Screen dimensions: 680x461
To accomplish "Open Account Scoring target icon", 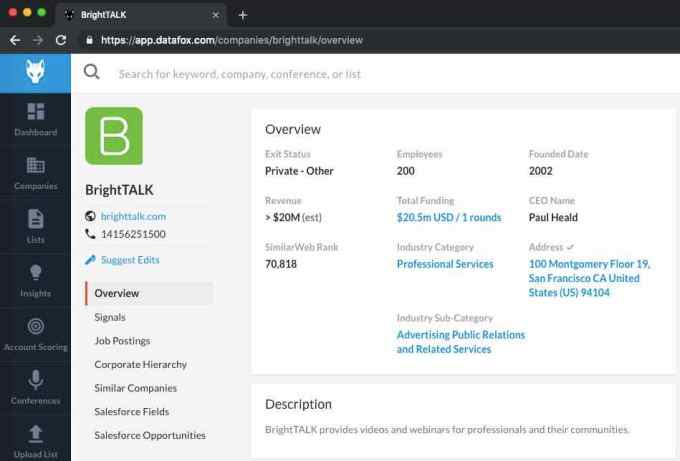I will (35, 327).
